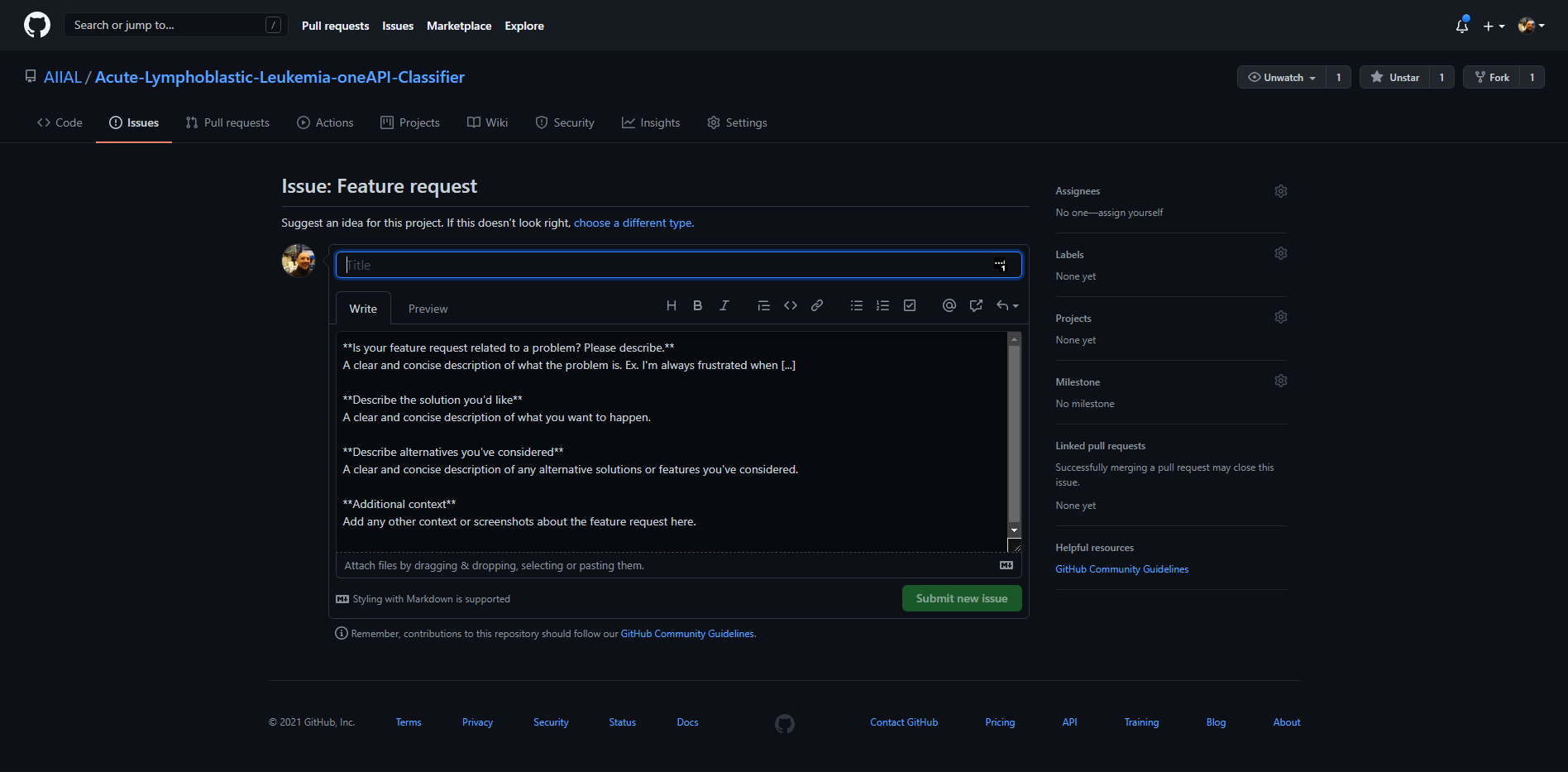
Task: Add a link via chain icon
Action: [x=817, y=305]
